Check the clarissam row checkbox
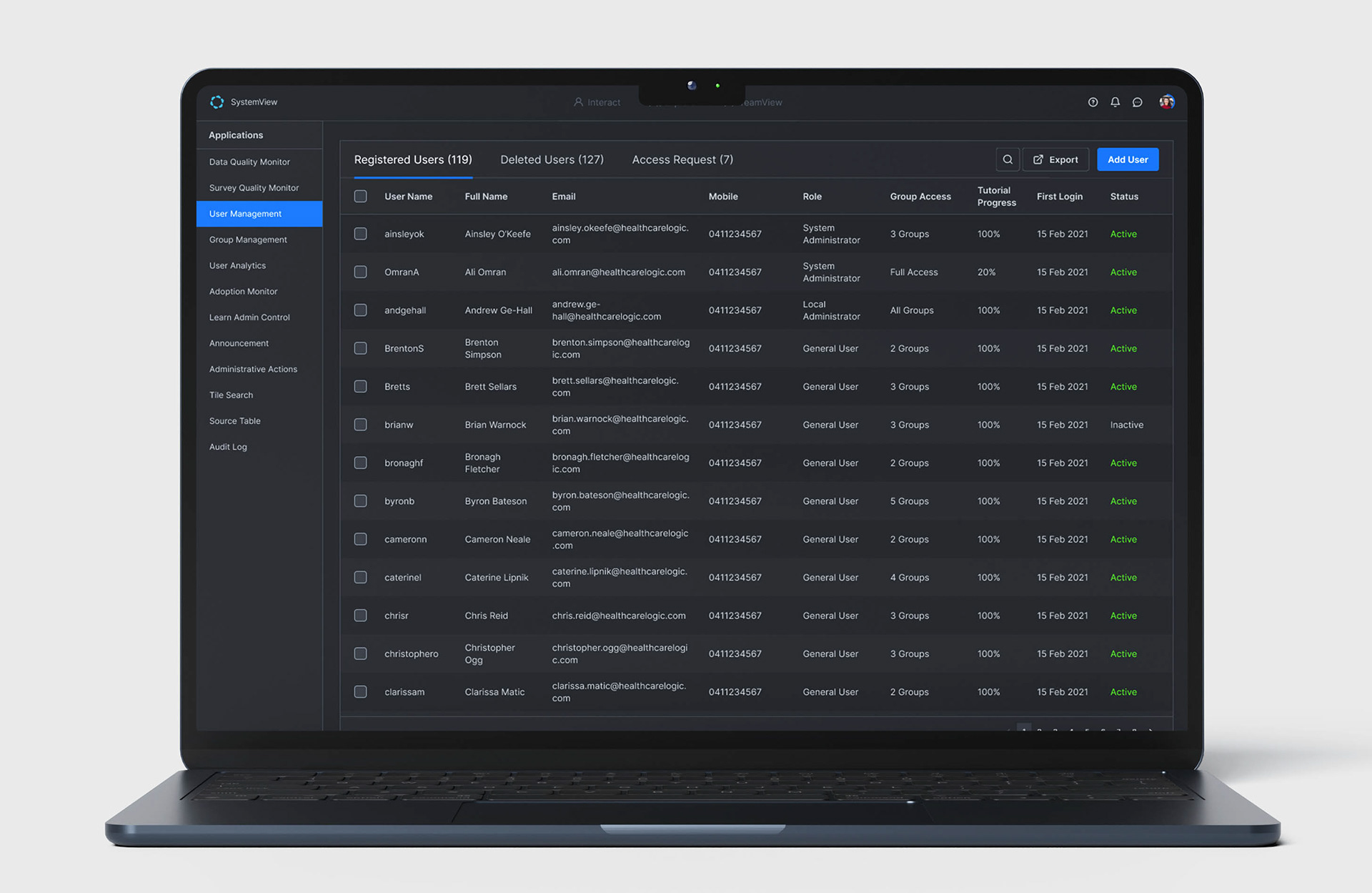 click(361, 691)
